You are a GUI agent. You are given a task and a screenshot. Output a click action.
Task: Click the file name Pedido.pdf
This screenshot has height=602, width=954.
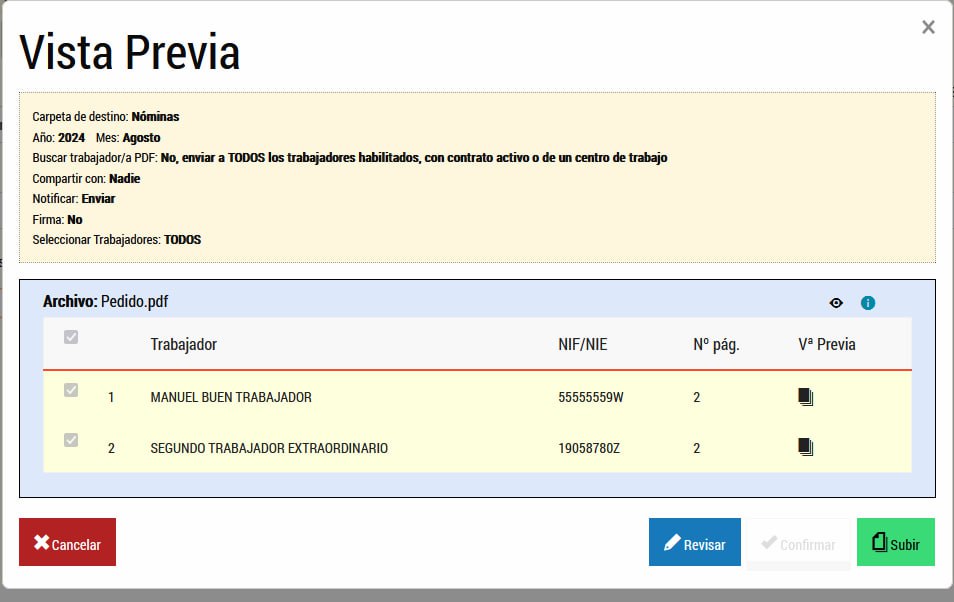click(x=134, y=301)
